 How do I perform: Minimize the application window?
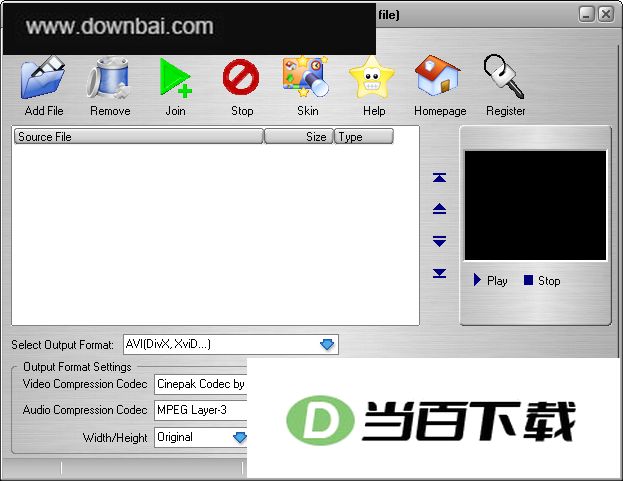click(x=586, y=15)
